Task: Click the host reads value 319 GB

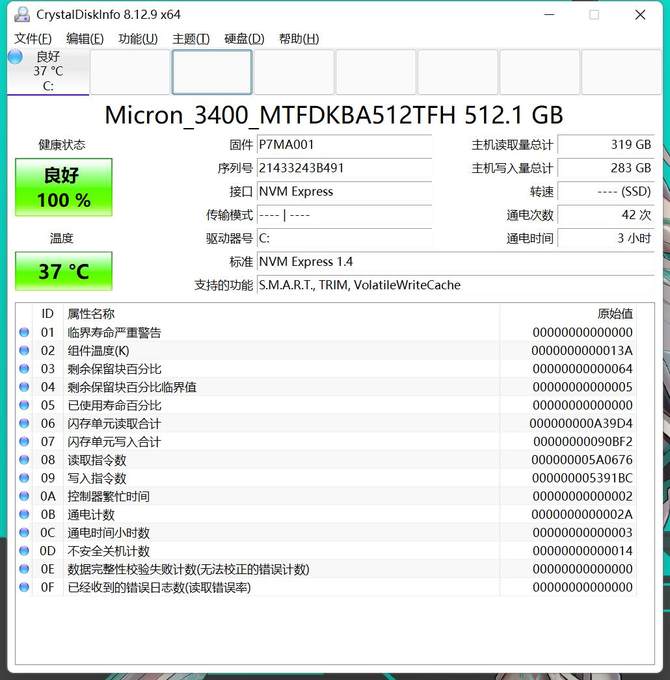Action: click(x=606, y=145)
